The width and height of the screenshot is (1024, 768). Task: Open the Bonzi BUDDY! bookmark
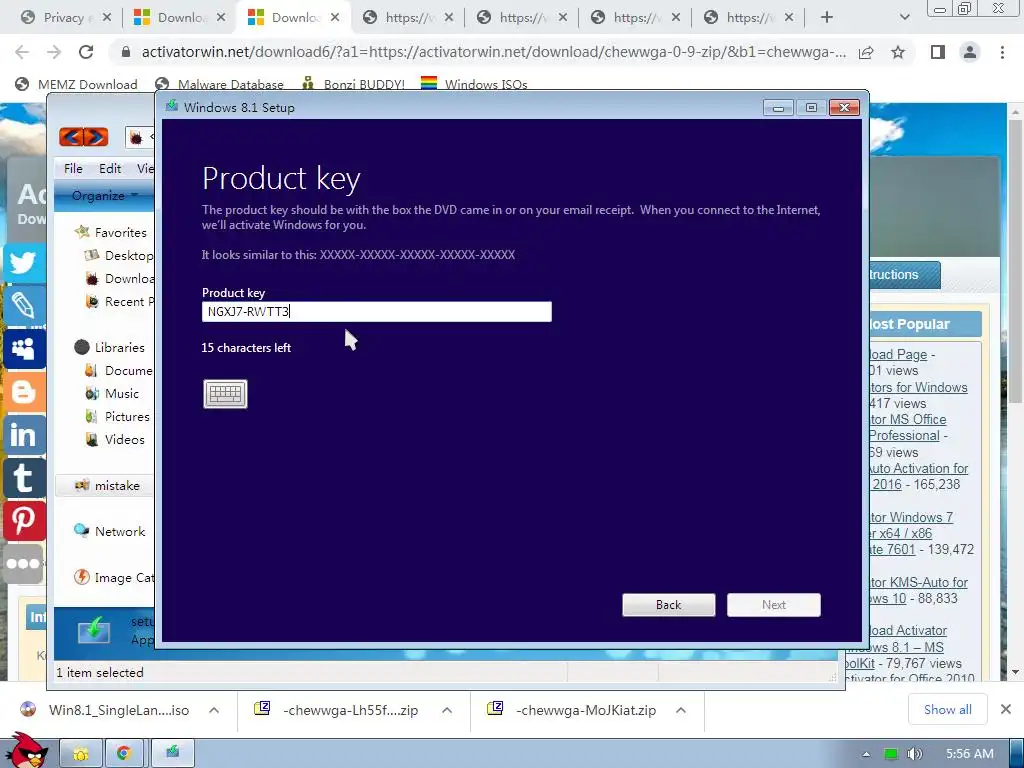coord(353,84)
